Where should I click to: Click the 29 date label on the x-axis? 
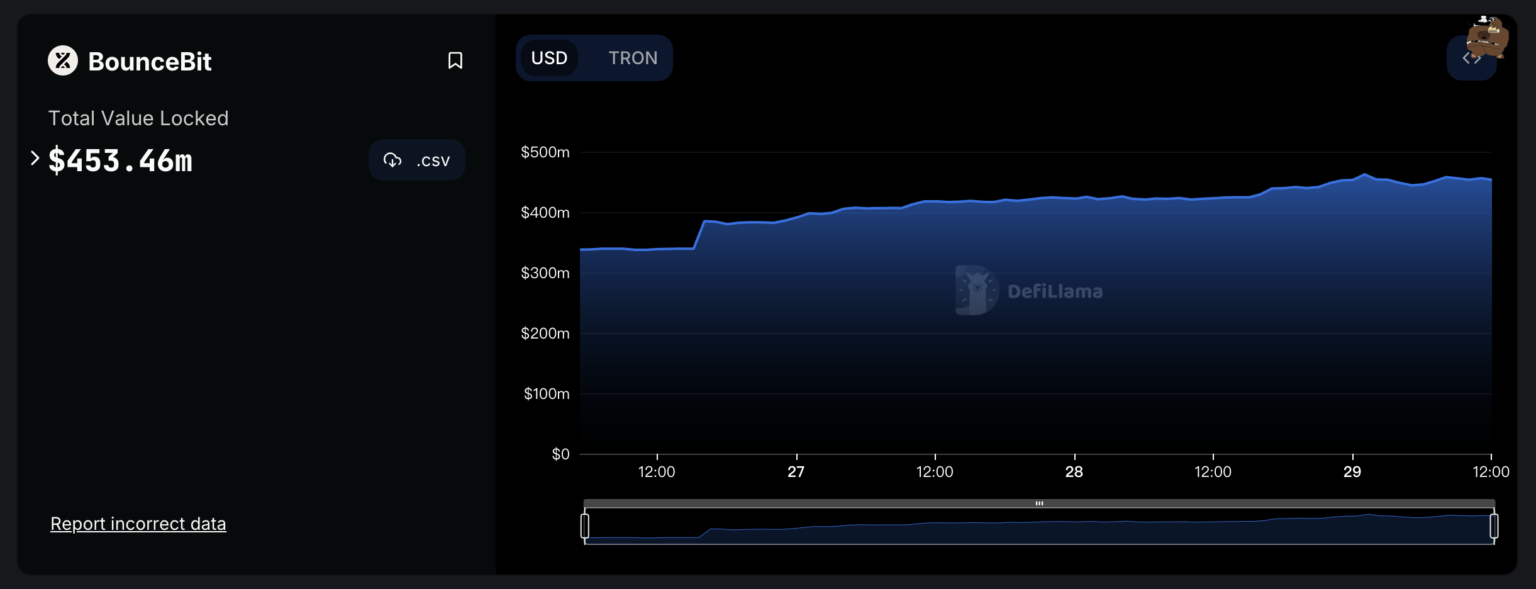click(x=1352, y=472)
